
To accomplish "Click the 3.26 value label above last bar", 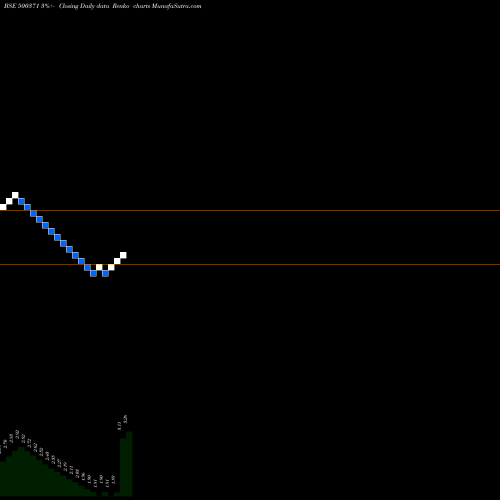I will tap(125, 419).
